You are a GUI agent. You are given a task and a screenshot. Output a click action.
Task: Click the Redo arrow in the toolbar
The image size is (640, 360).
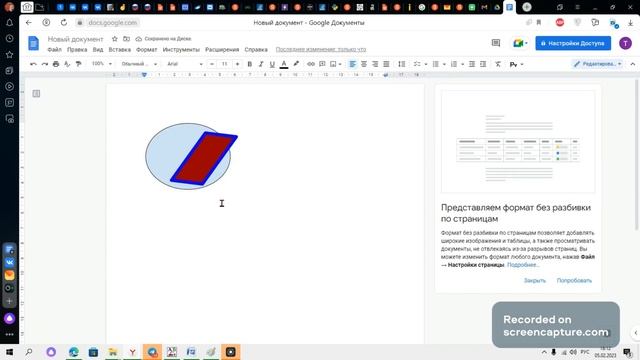point(45,64)
